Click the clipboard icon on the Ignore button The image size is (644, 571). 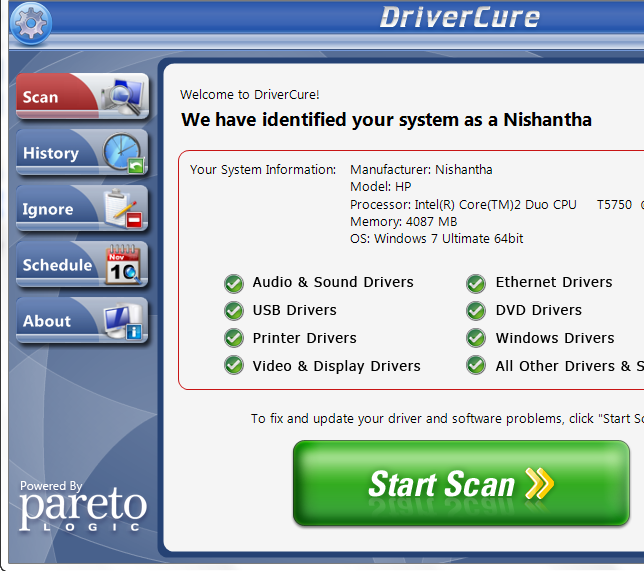point(123,209)
